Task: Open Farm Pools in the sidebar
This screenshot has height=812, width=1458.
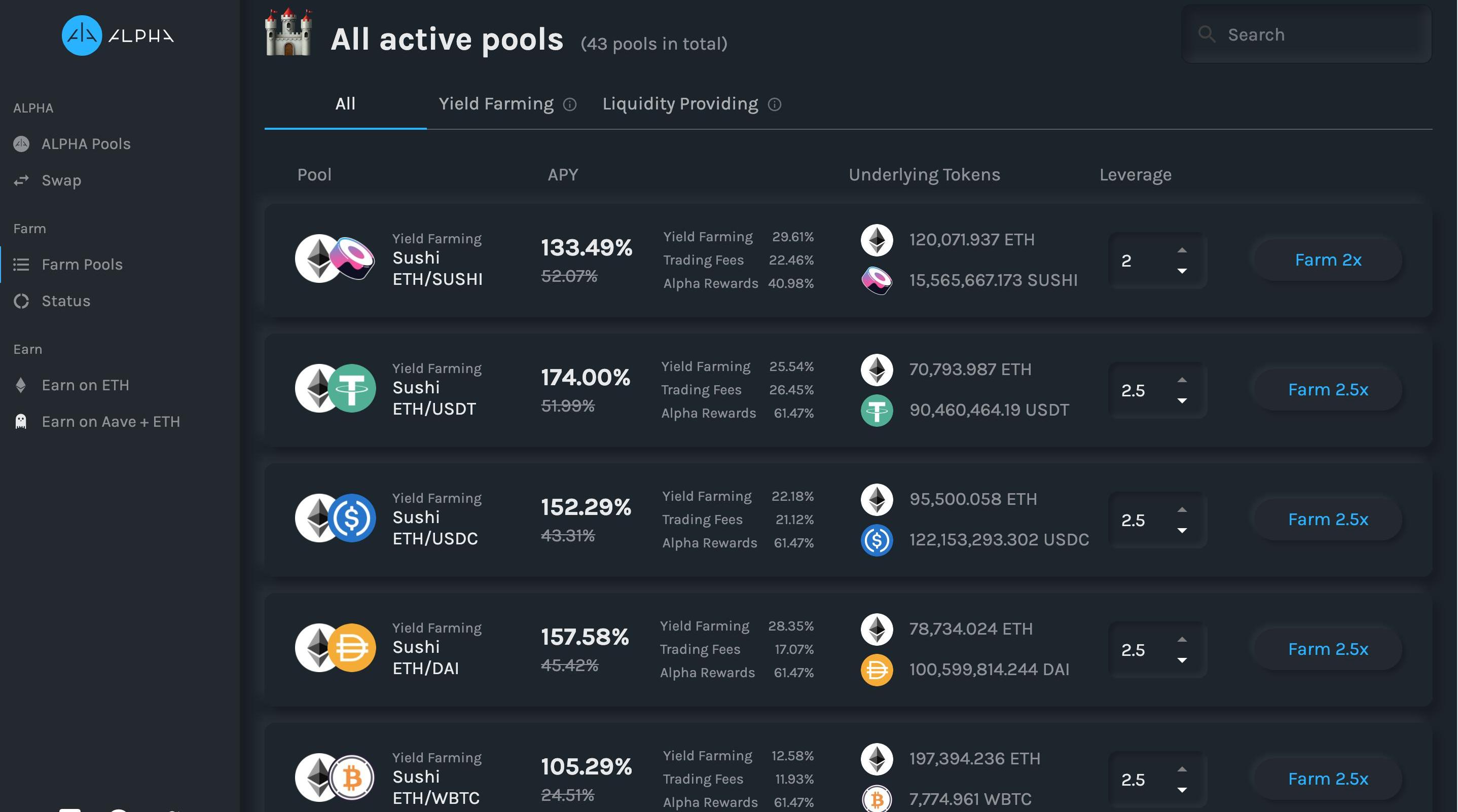Action: tap(82, 264)
